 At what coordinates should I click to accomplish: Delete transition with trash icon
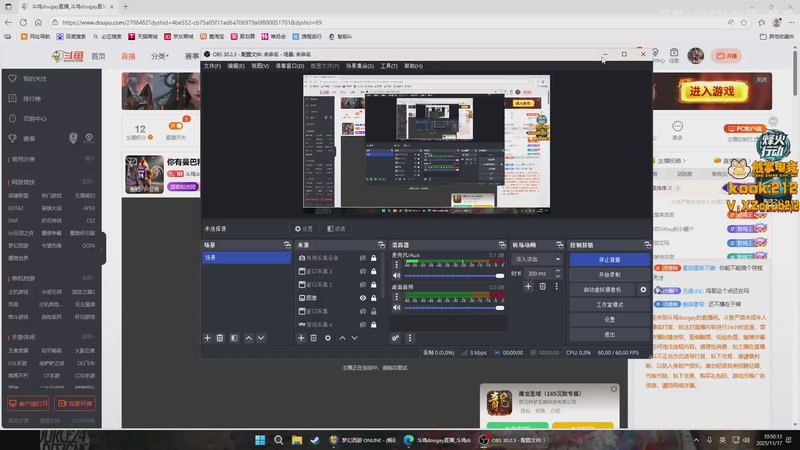(542, 286)
